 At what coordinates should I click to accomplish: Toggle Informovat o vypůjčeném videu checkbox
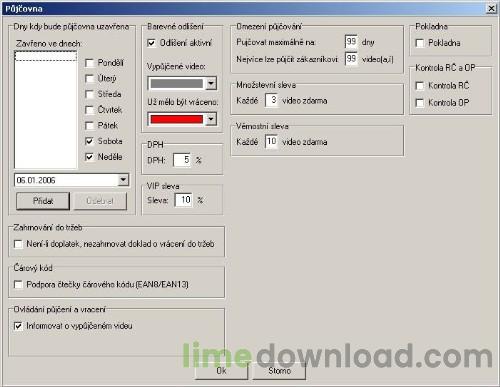(x=18, y=326)
